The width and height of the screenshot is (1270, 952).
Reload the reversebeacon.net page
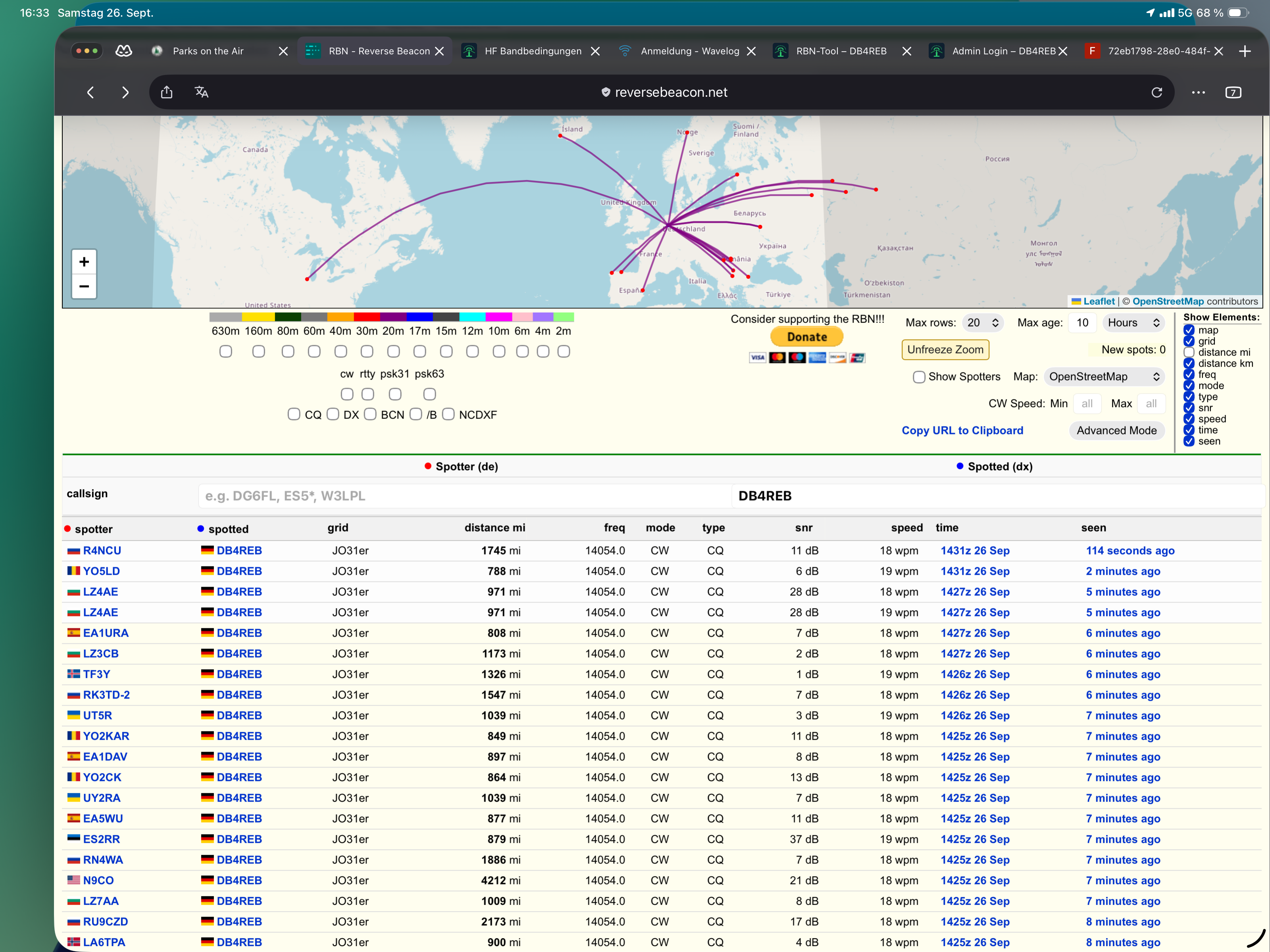point(1156,92)
